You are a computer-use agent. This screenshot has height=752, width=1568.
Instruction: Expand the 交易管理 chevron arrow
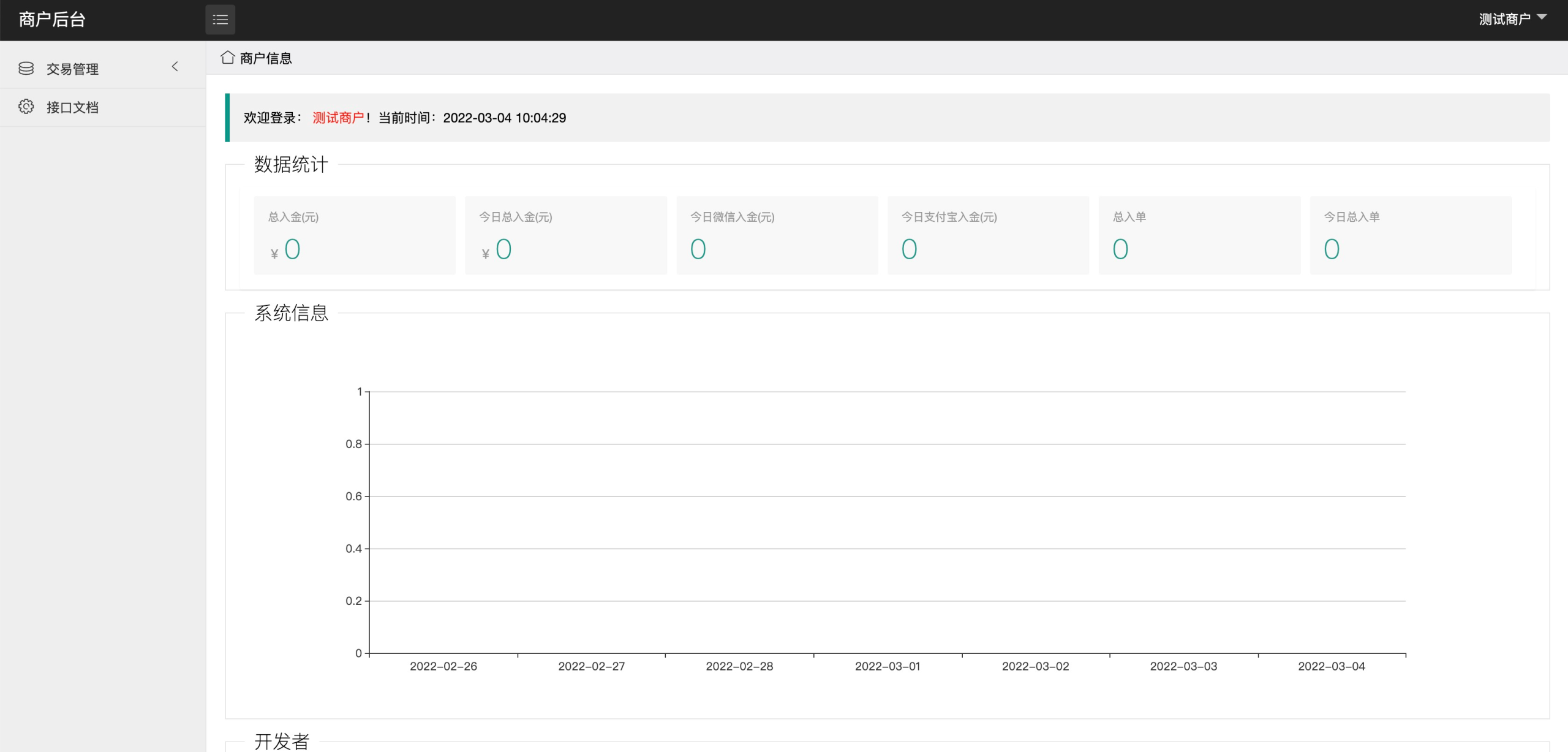(175, 67)
